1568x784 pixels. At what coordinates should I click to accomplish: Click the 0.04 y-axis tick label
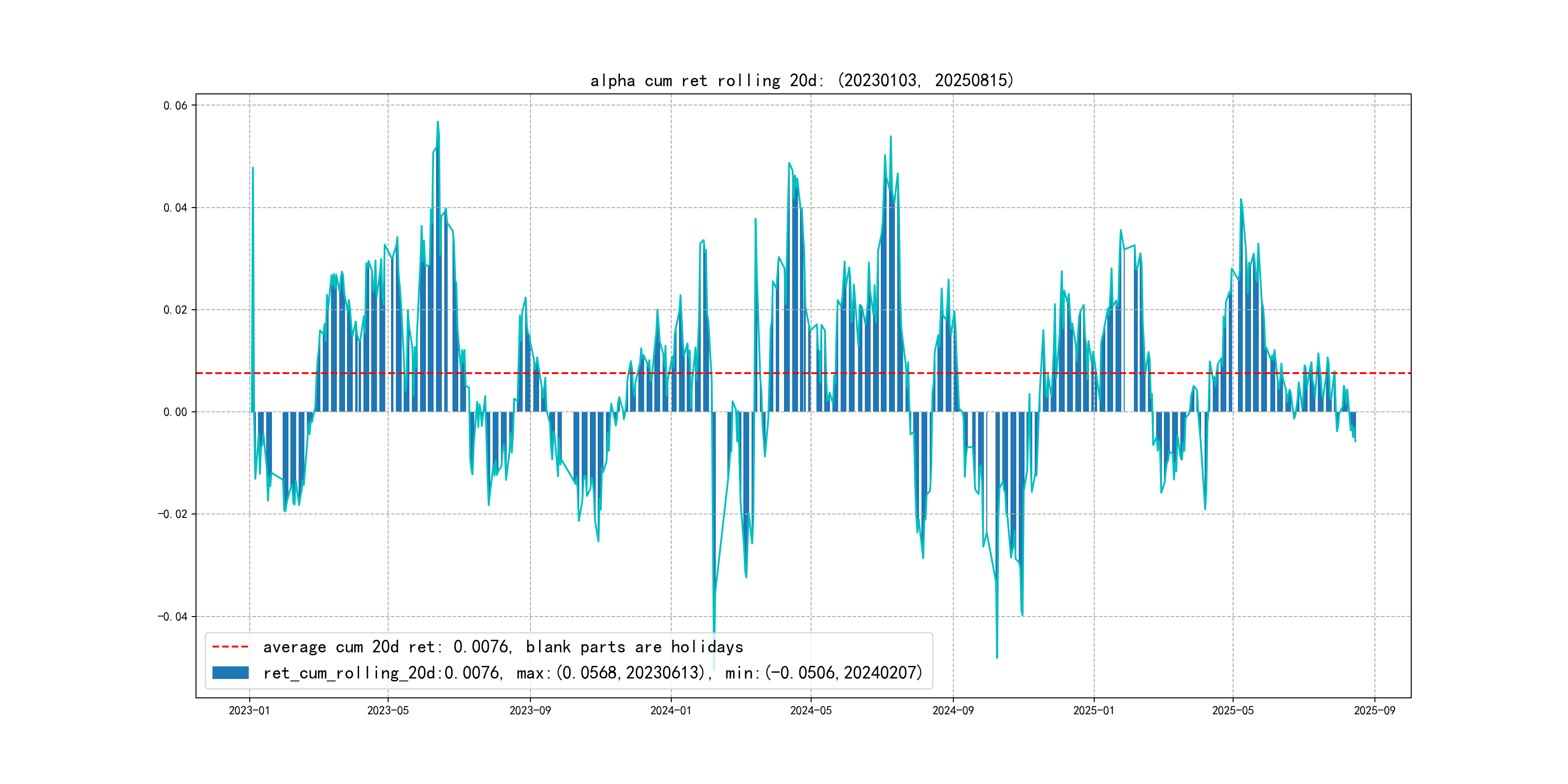tap(175, 208)
